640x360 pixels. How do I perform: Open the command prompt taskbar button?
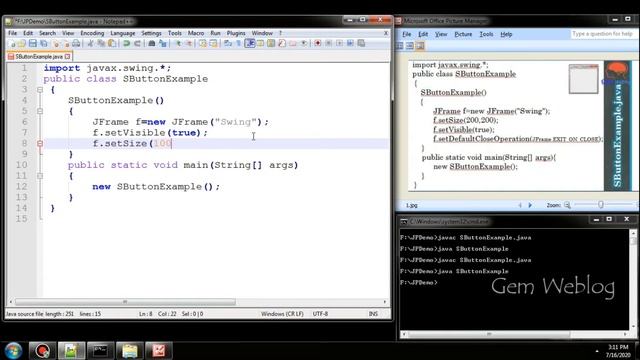100,351
